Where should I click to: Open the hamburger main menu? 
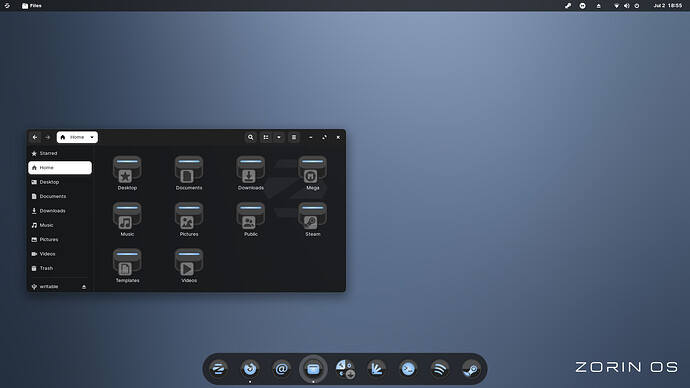coord(294,137)
